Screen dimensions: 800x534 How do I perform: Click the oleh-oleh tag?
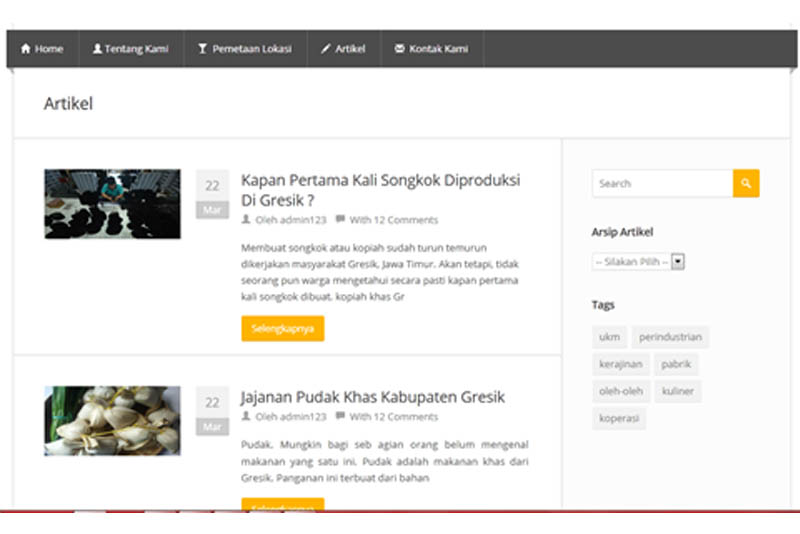tap(621, 391)
